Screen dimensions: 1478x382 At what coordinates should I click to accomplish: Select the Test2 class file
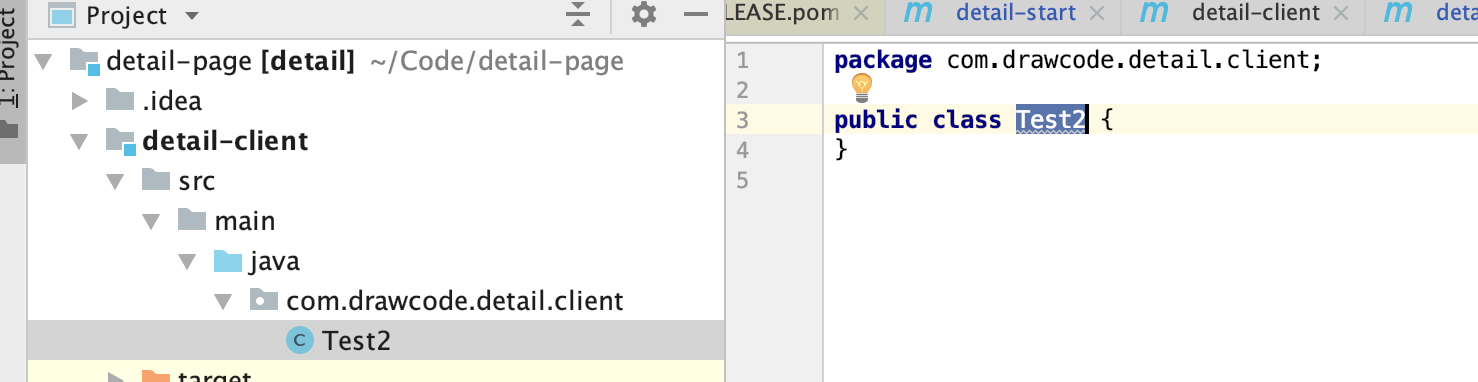point(376,340)
